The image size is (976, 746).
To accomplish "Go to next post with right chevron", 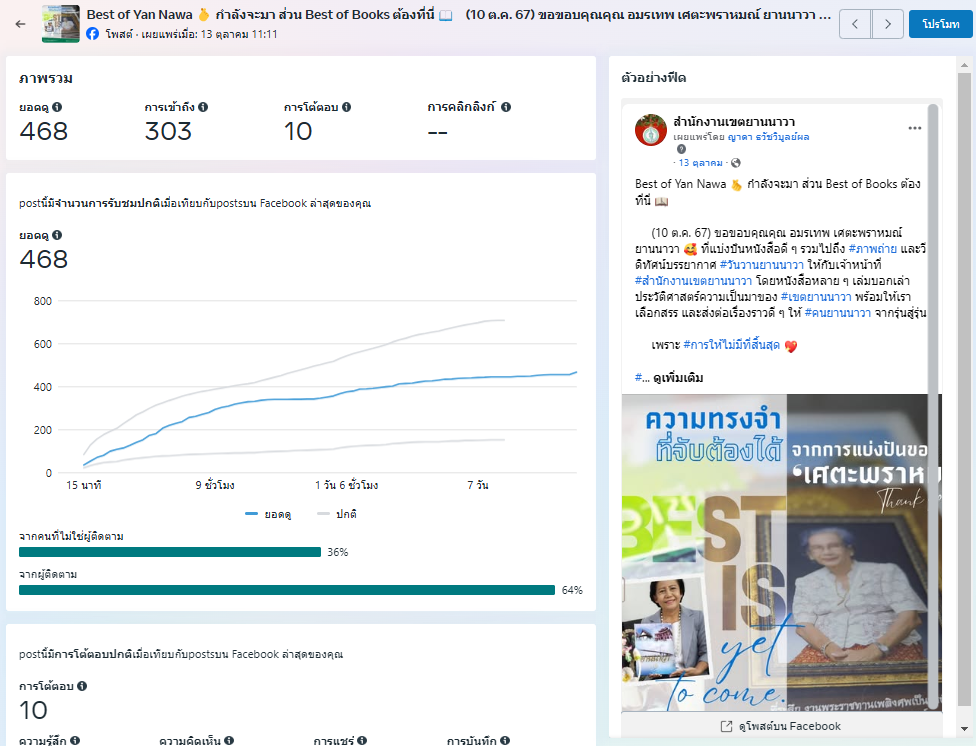I will click(x=887, y=24).
